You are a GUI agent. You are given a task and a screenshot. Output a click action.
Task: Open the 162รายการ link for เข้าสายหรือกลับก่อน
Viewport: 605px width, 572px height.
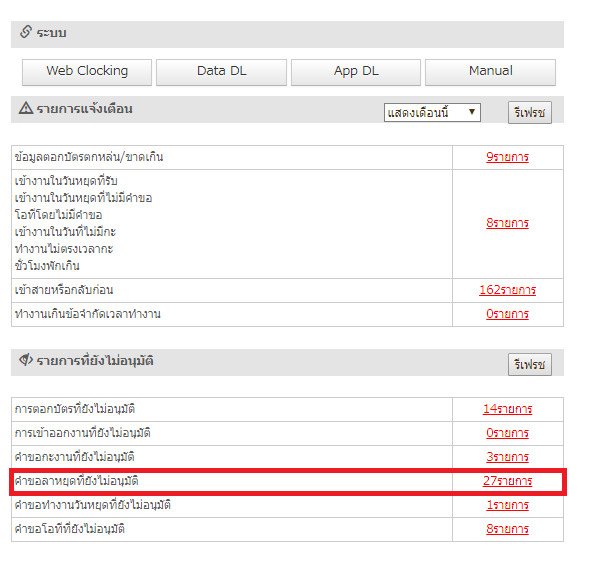pos(507,290)
